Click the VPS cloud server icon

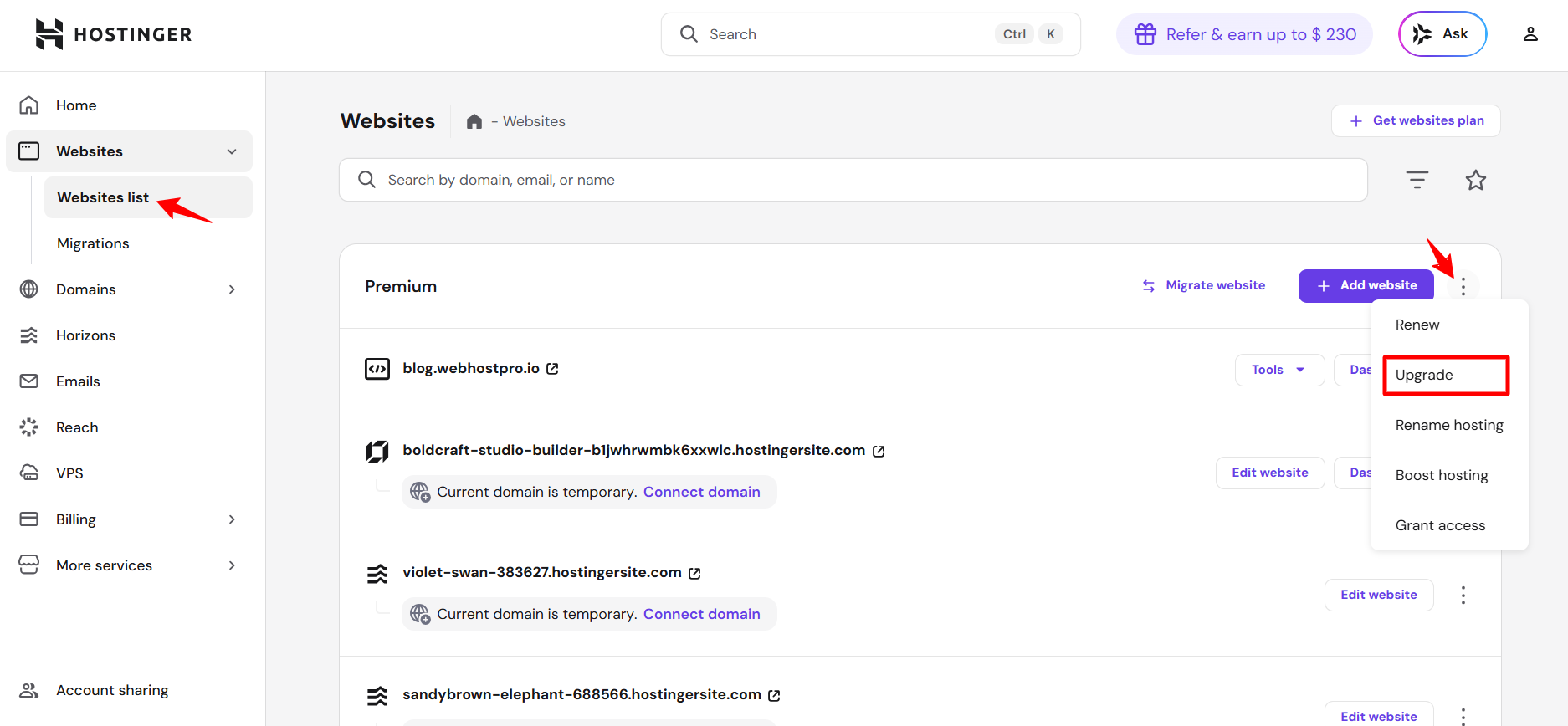pos(29,473)
